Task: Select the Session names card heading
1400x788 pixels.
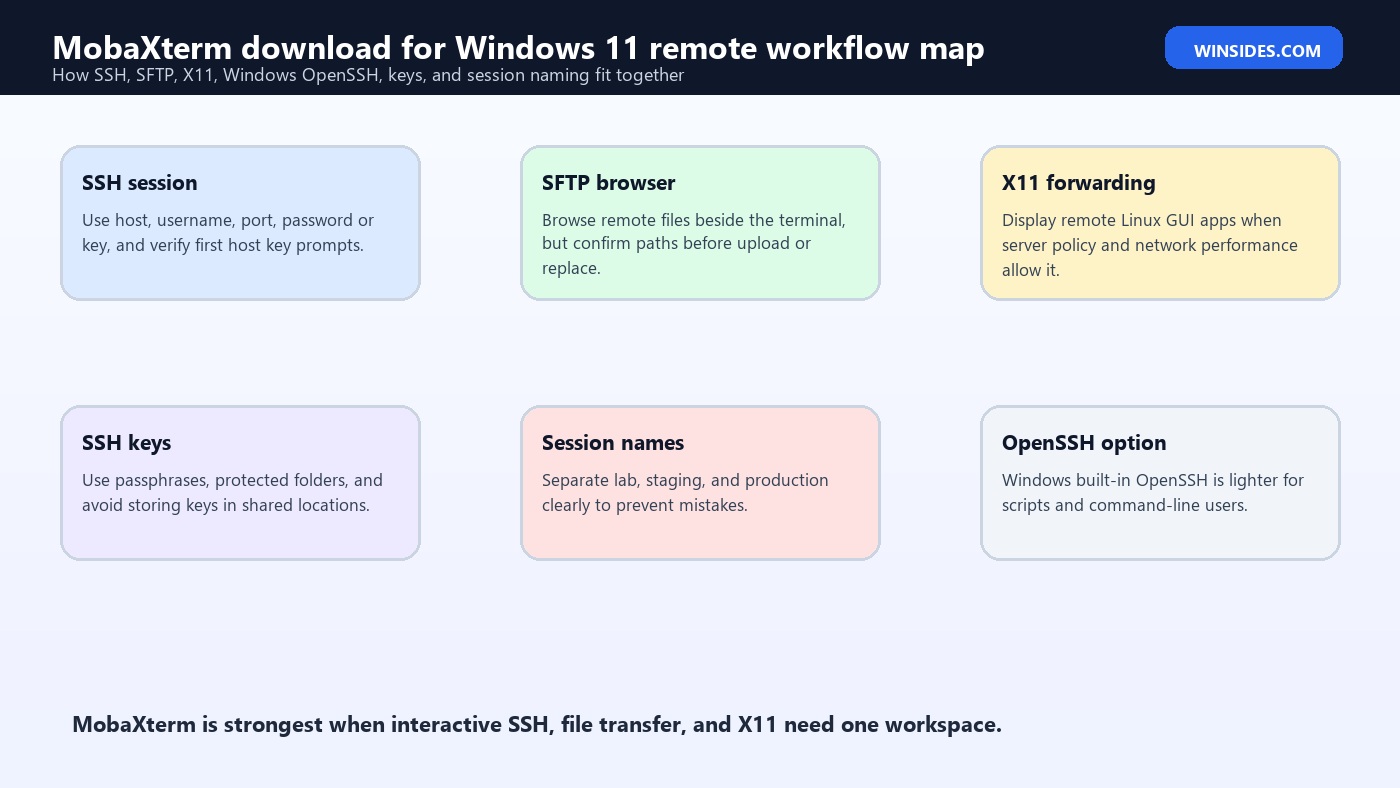Action: pyautogui.click(x=613, y=443)
